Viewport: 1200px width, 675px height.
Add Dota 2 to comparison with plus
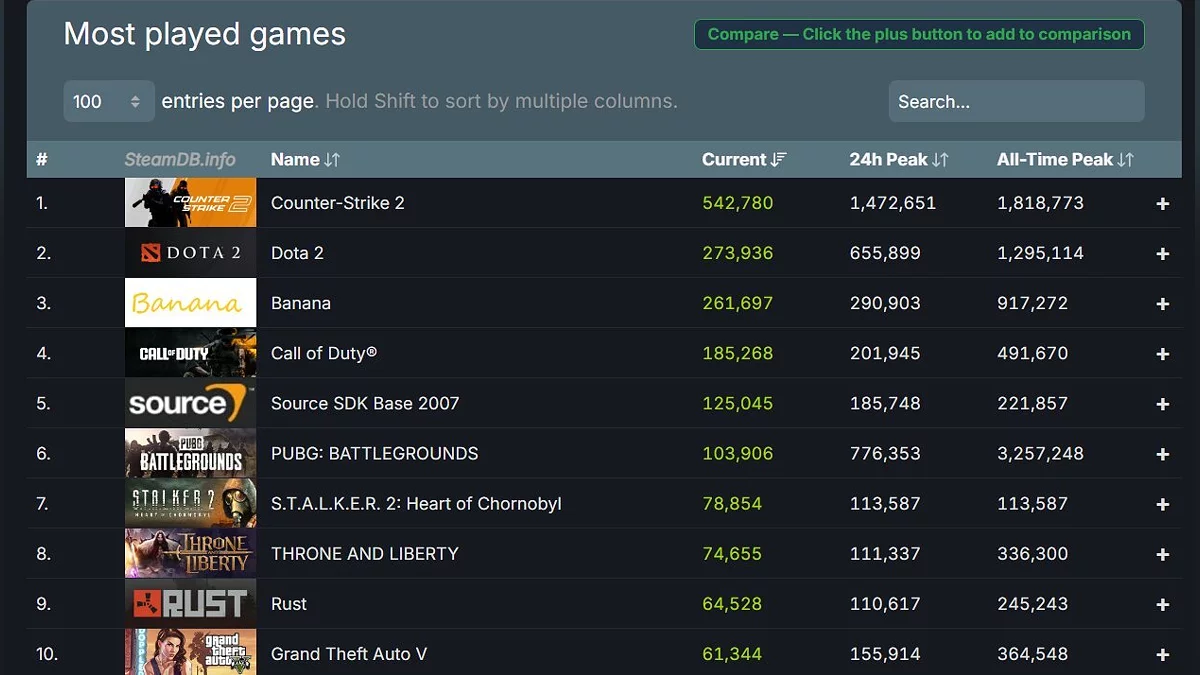click(x=1162, y=254)
